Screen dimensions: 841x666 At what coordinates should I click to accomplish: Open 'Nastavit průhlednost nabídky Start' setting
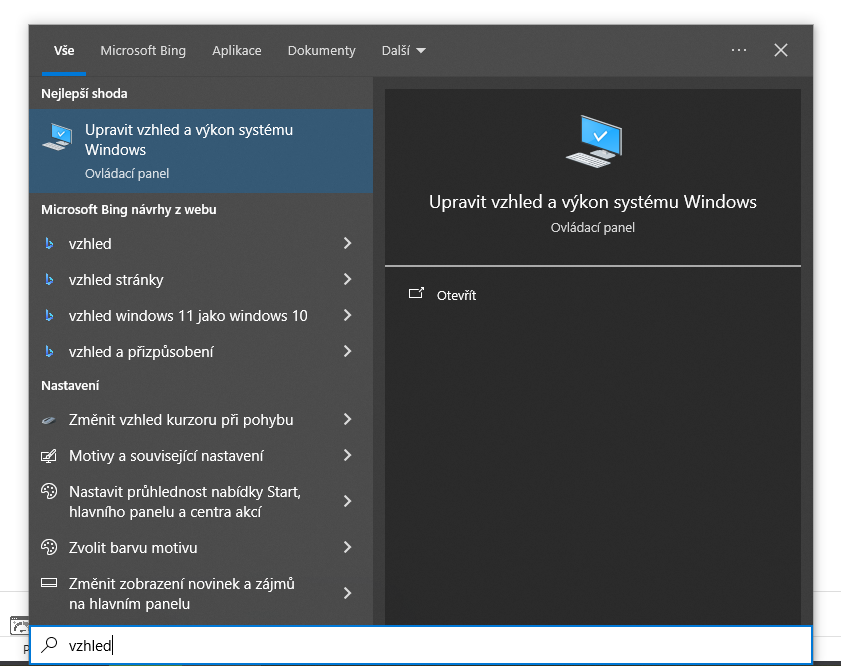click(x=201, y=501)
